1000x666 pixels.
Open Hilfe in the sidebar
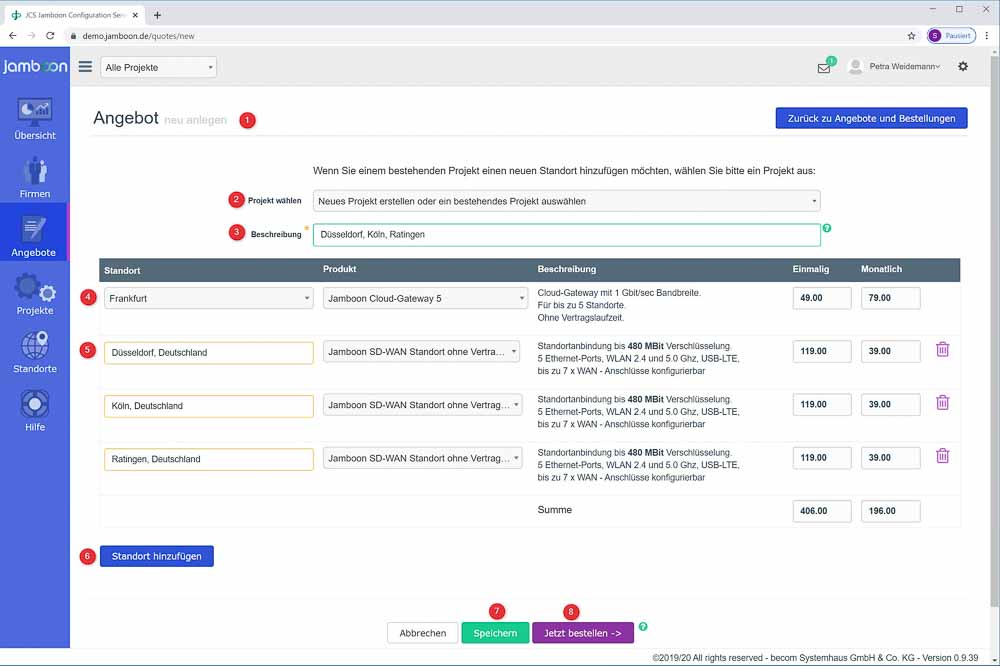pyautogui.click(x=34, y=410)
